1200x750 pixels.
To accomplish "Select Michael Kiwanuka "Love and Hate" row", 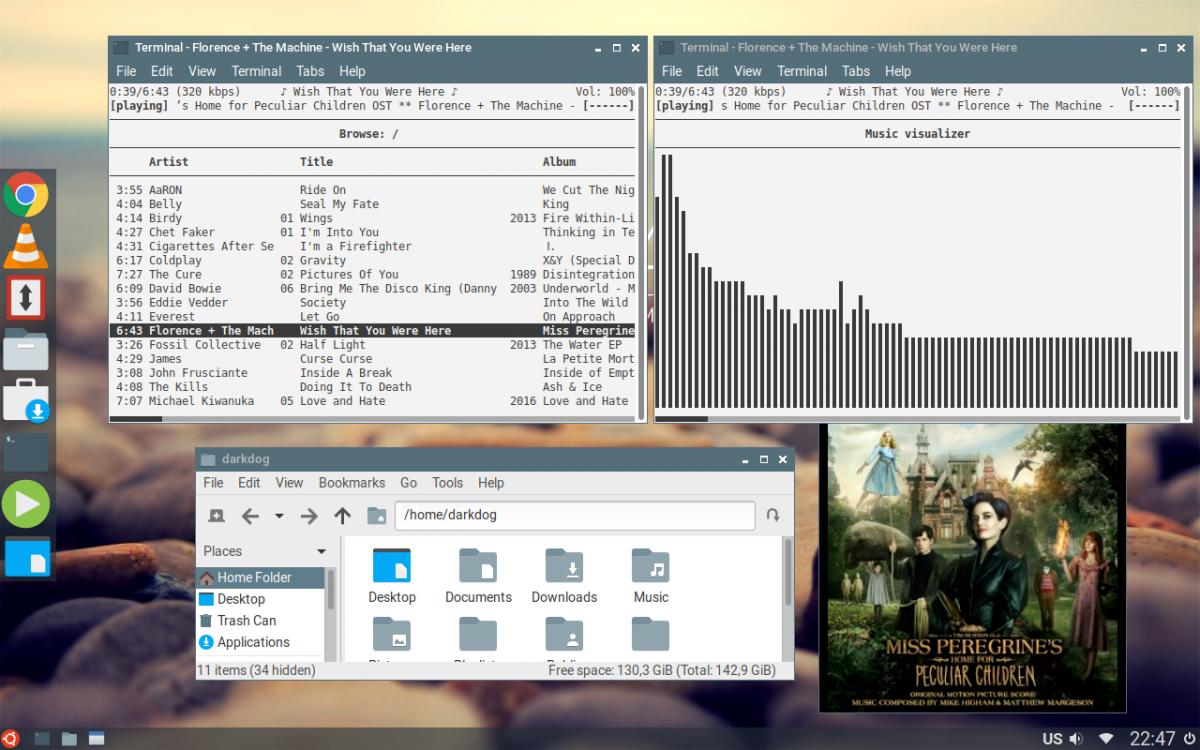I will tap(372, 400).
